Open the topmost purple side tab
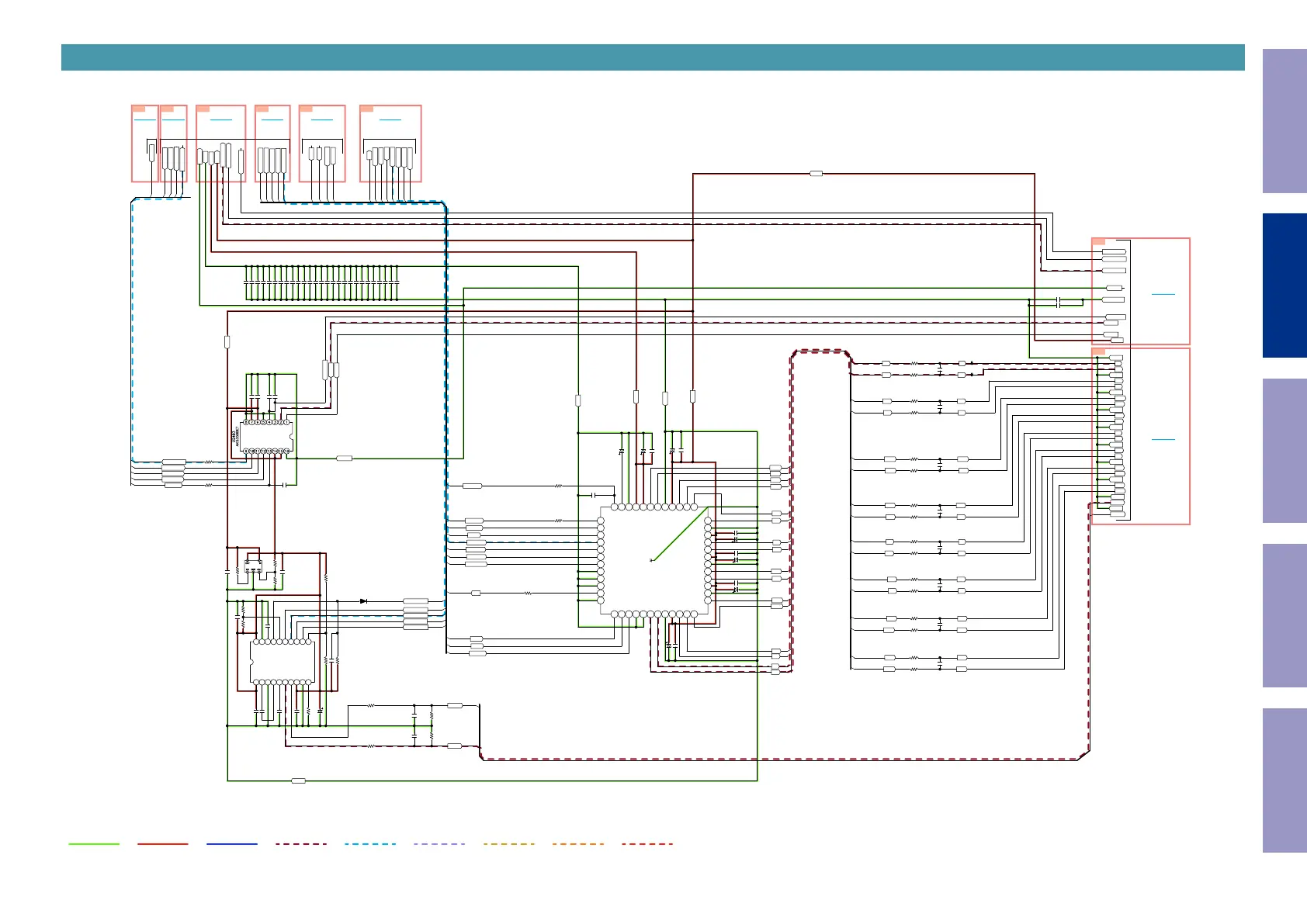Screen dimensions: 1307x924 pyautogui.click(x=1284, y=121)
